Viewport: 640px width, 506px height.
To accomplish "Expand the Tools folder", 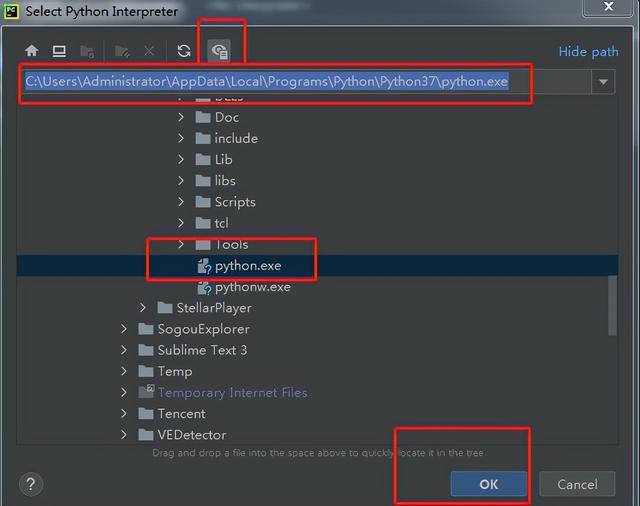I will point(181,244).
